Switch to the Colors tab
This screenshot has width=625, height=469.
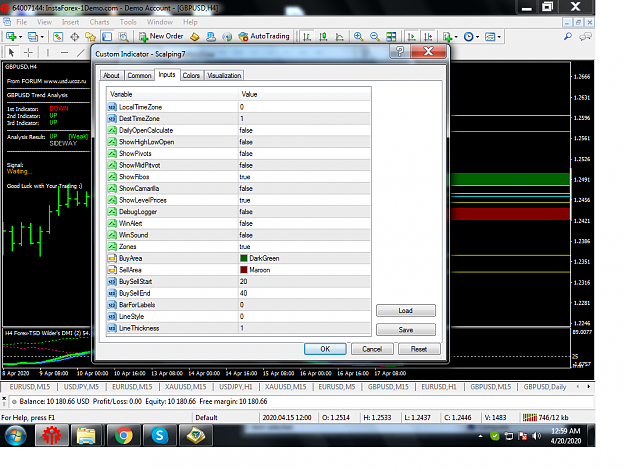click(x=191, y=75)
